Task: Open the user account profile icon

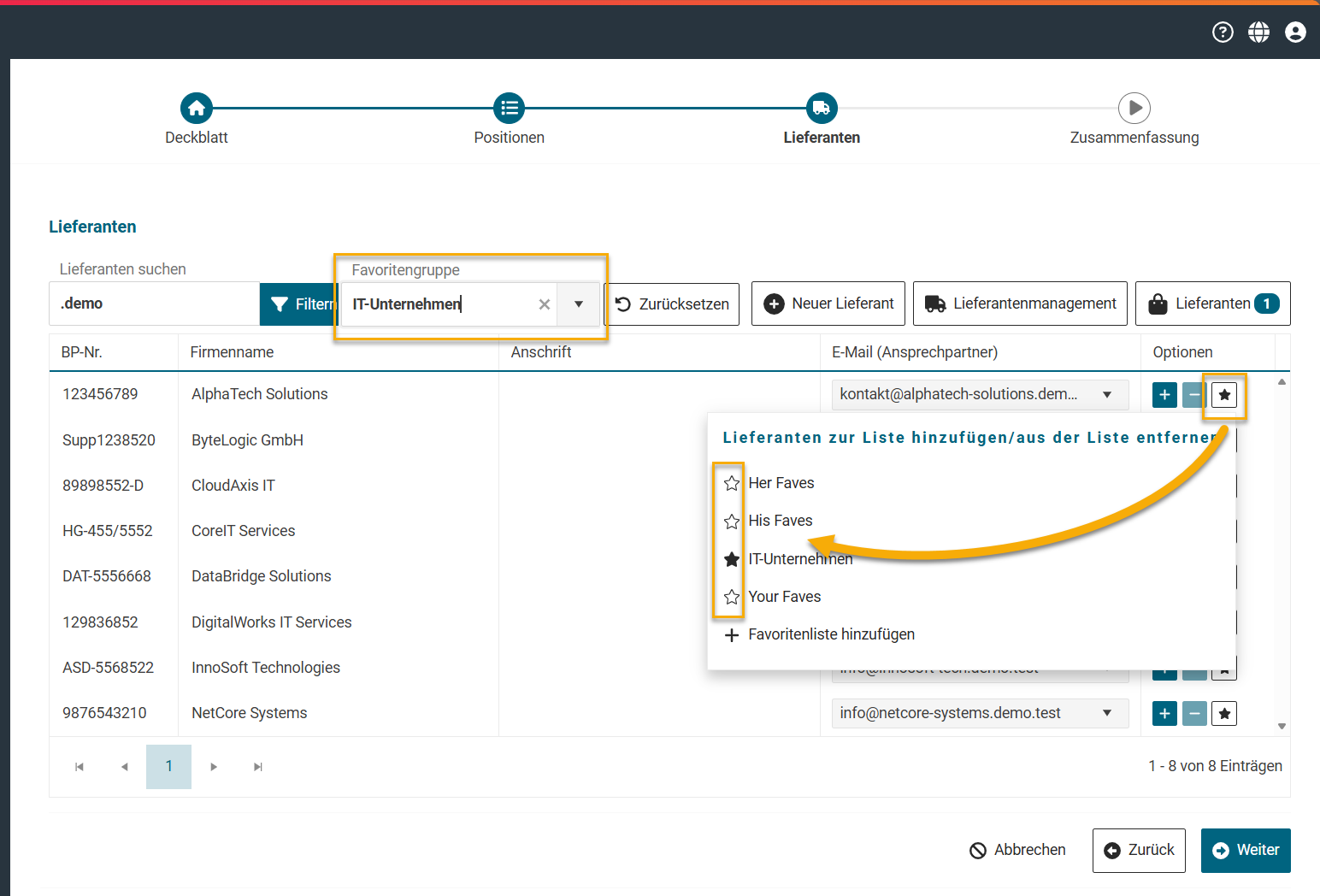Action: coord(1295,32)
